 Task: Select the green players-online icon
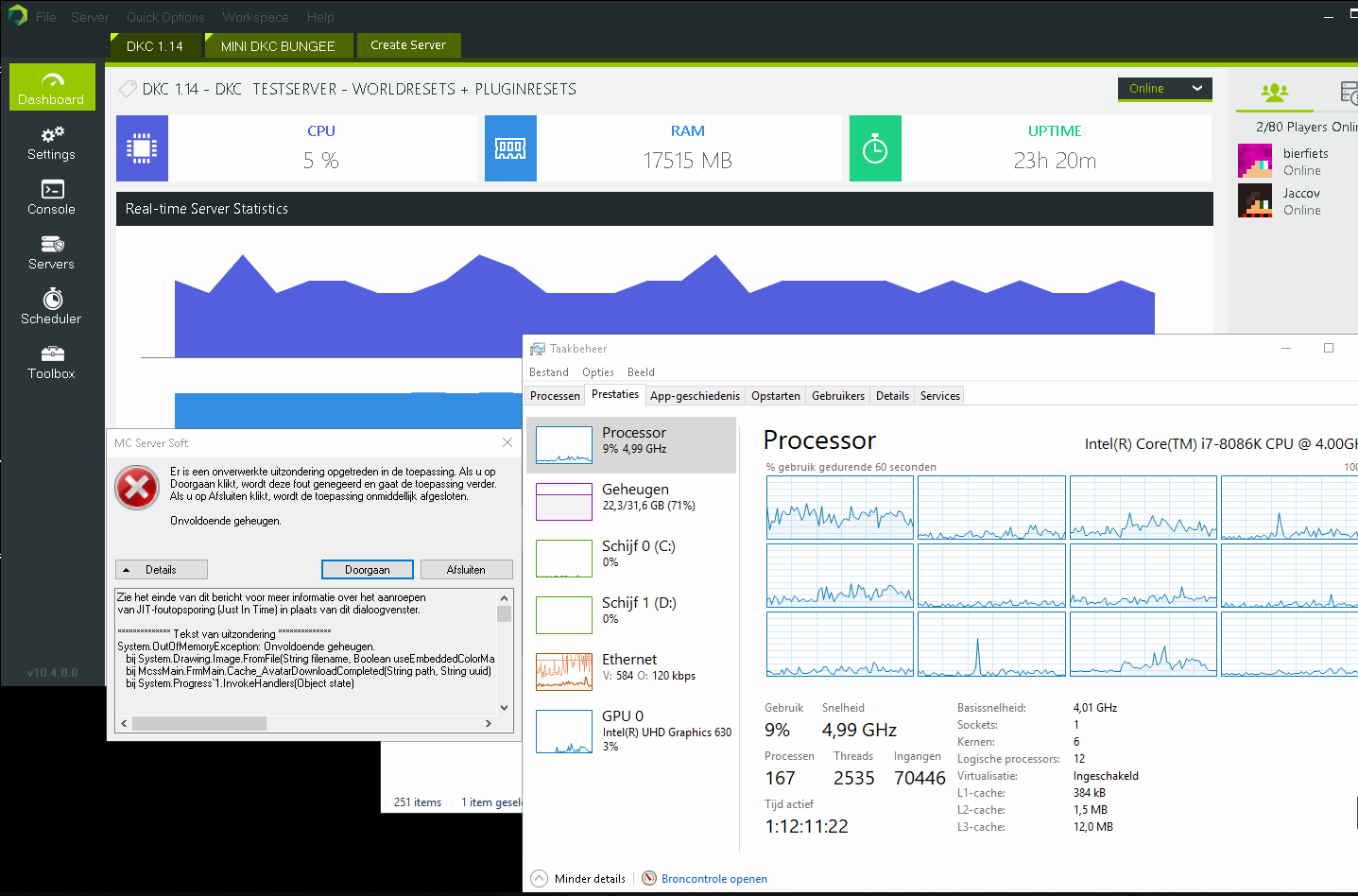tap(1276, 93)
